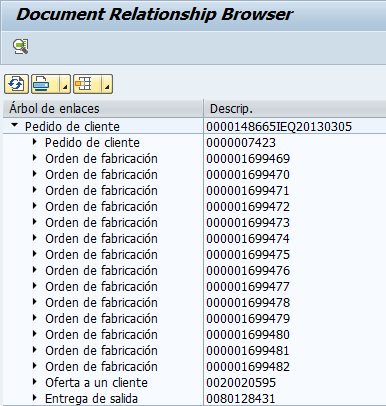The width and height of the screenshot is (386, 406).
Task: Select Orden de fabricación label for 000001699480
Action: coord(101,335)
